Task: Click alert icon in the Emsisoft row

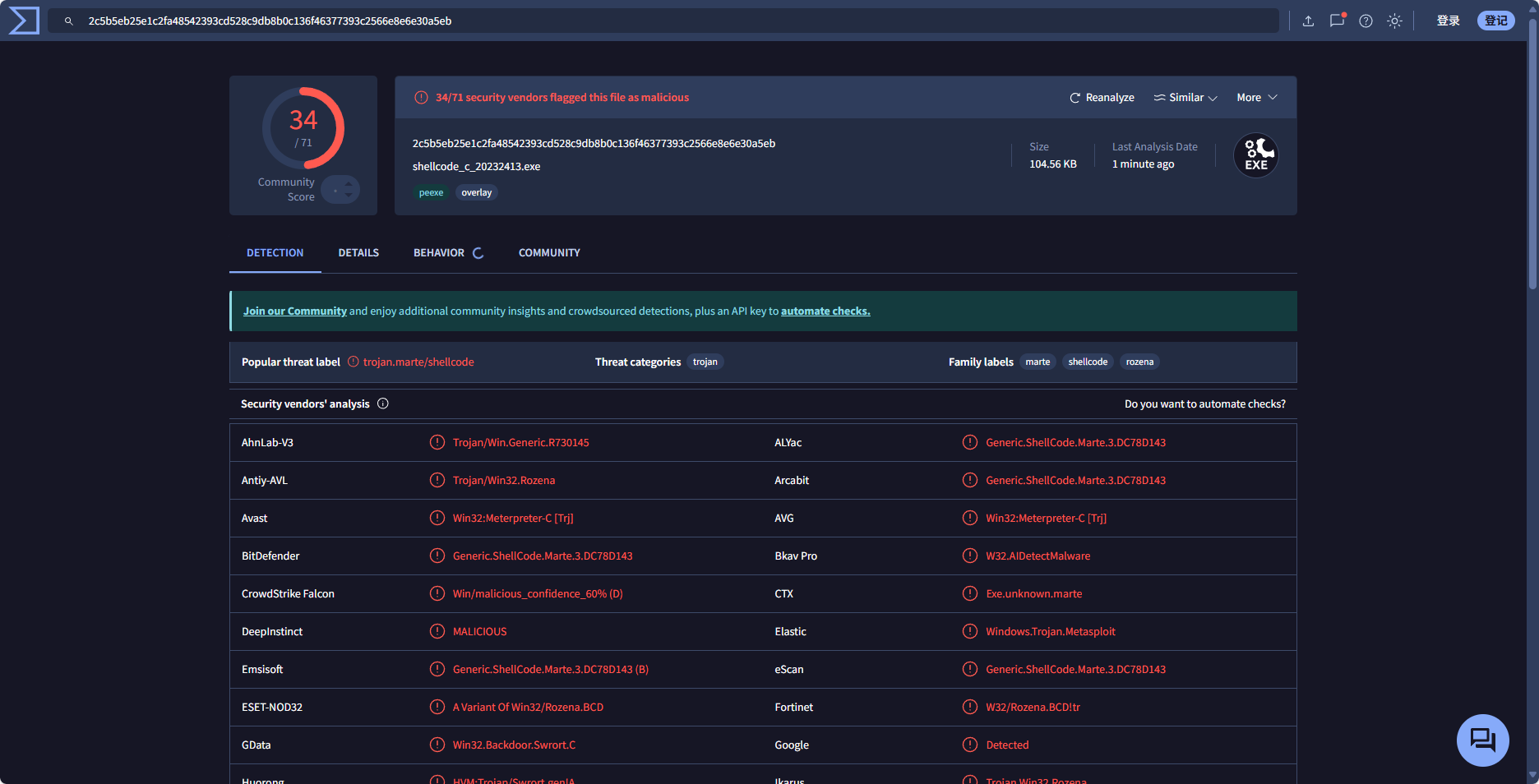Action: 437,669
